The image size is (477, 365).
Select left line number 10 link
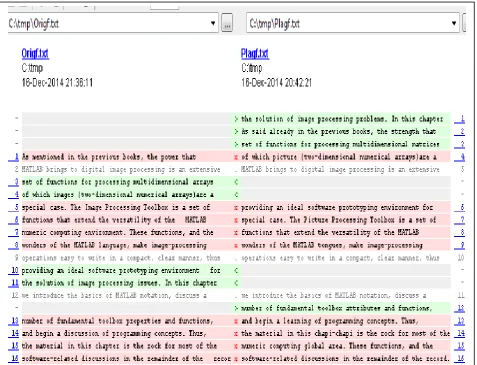tap(15, 270)
